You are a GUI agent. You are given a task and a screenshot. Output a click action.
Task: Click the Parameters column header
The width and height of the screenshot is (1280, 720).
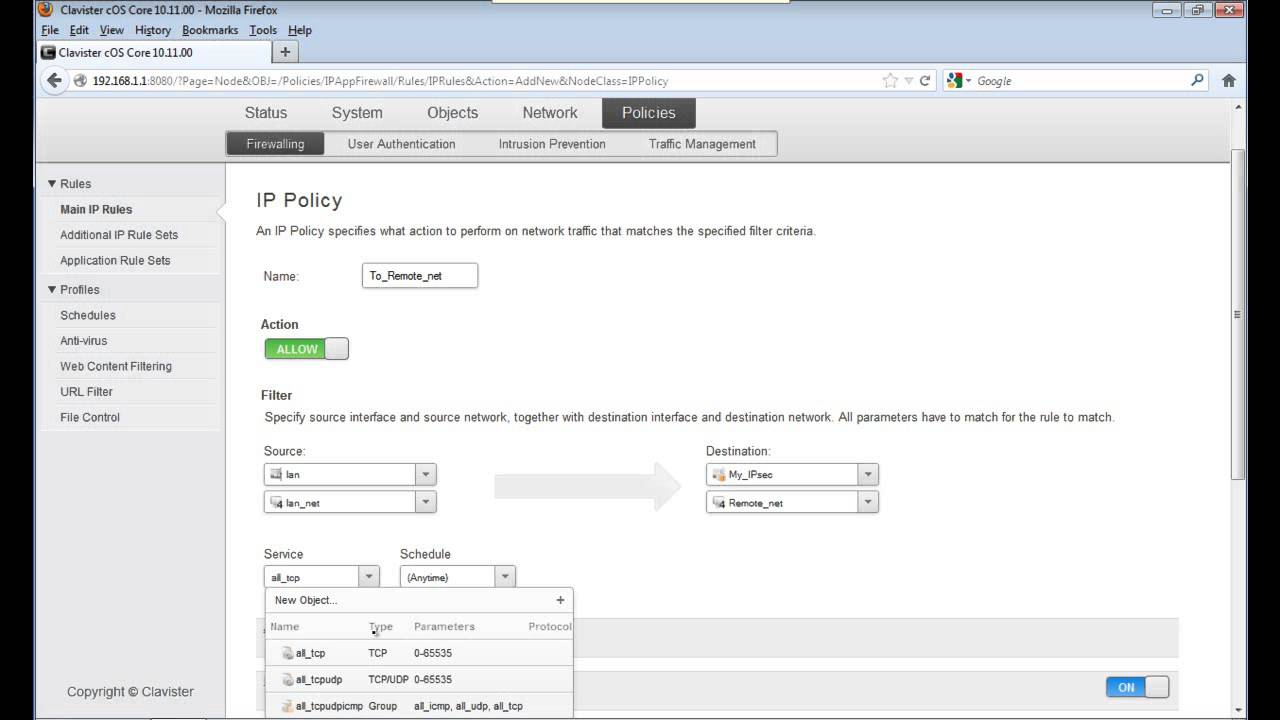pyautogui.click(x=444, y=627)
